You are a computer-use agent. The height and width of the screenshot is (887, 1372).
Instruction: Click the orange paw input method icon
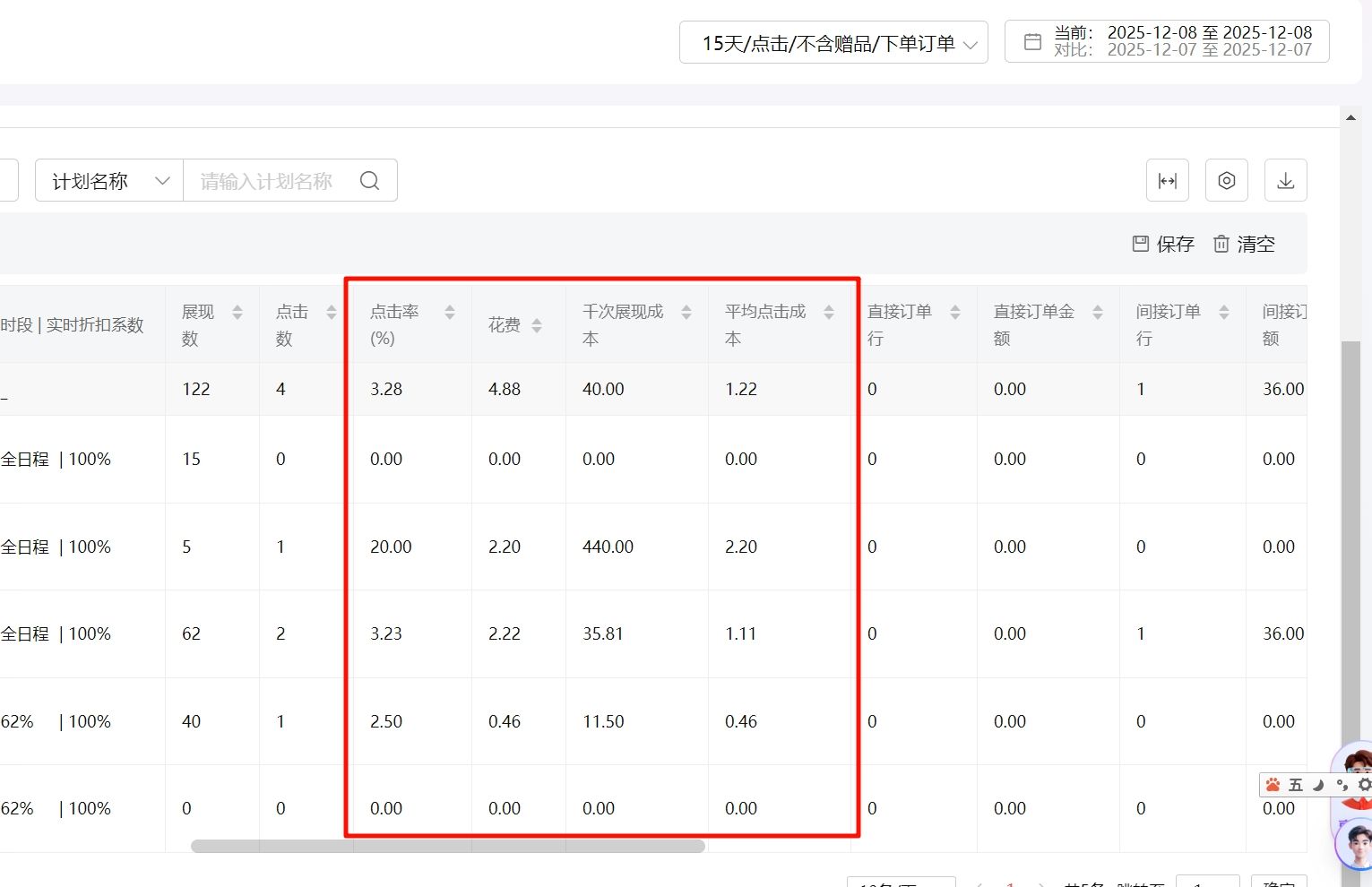click(x=1273, y=785)
